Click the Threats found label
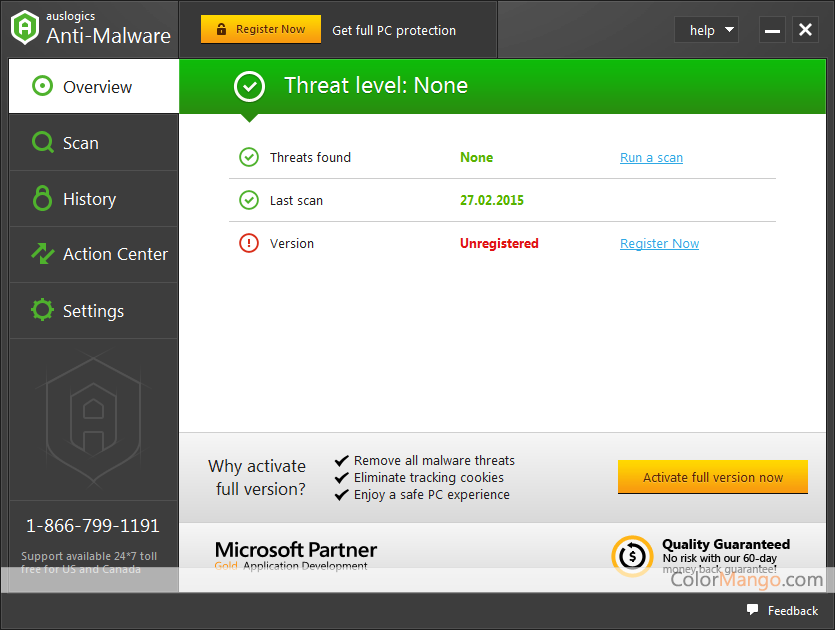Image resolution: width=835 pixels, height=630 pixels. coord(310,157)
